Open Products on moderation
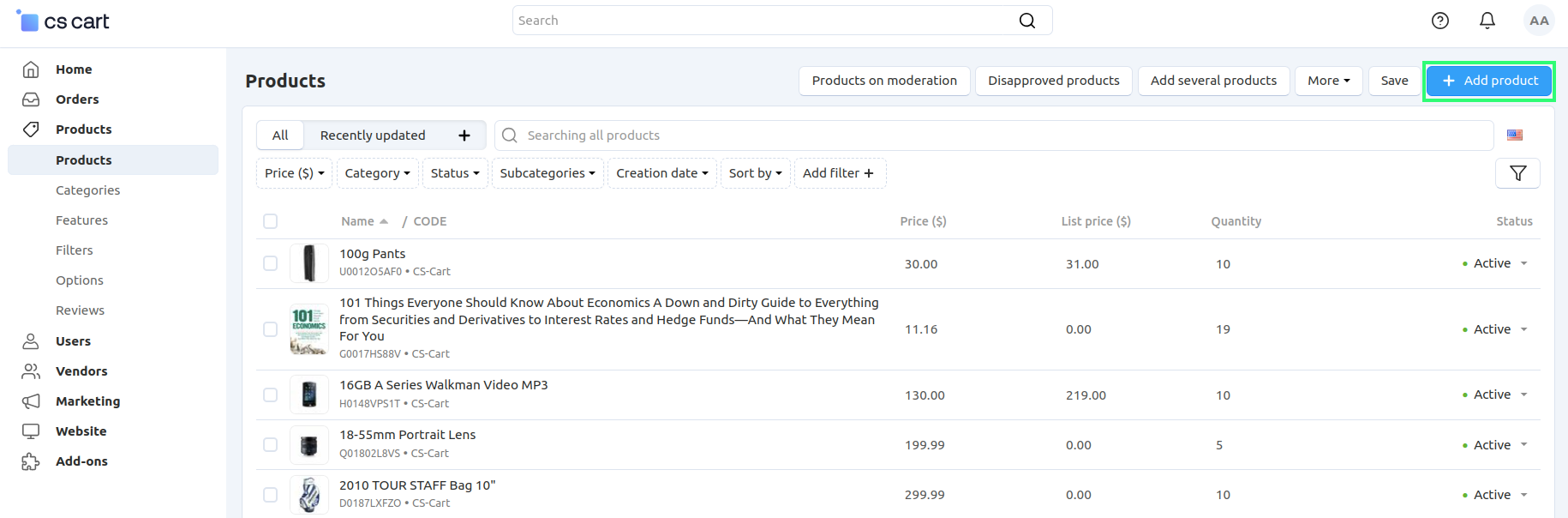The height and width of the screenshot is (518, 1568). click(x=884, y=81)
